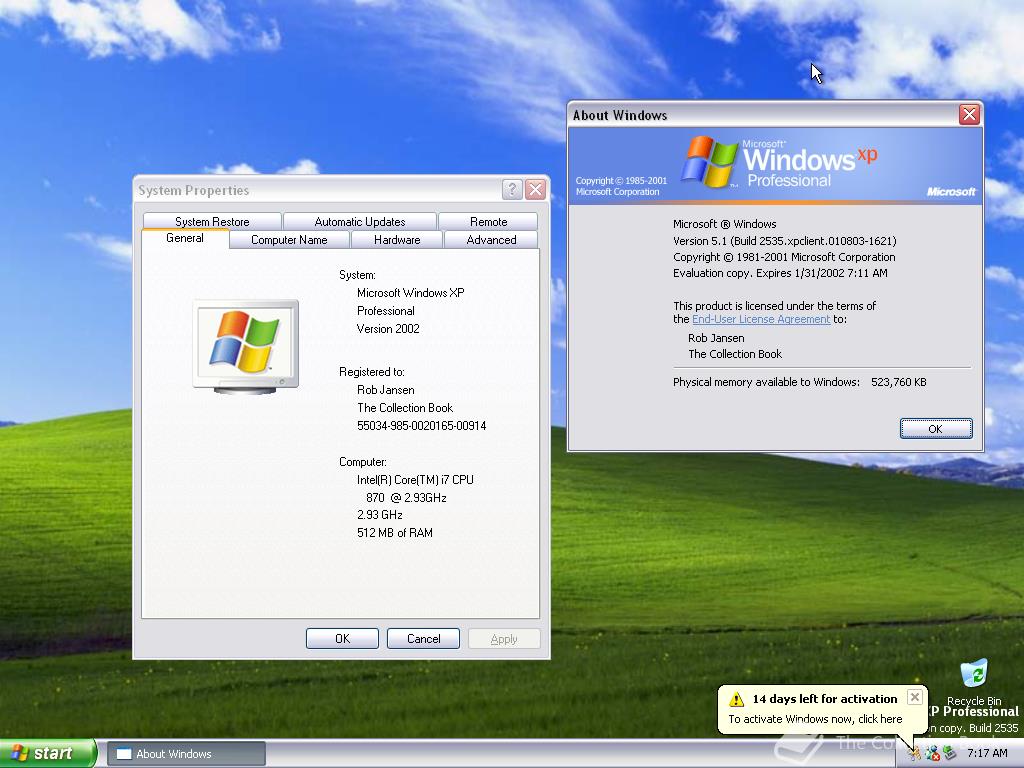This screenshot has height=768, width=1024.
Task: Click the Windows activation keys tray icon
Action: 914,754
